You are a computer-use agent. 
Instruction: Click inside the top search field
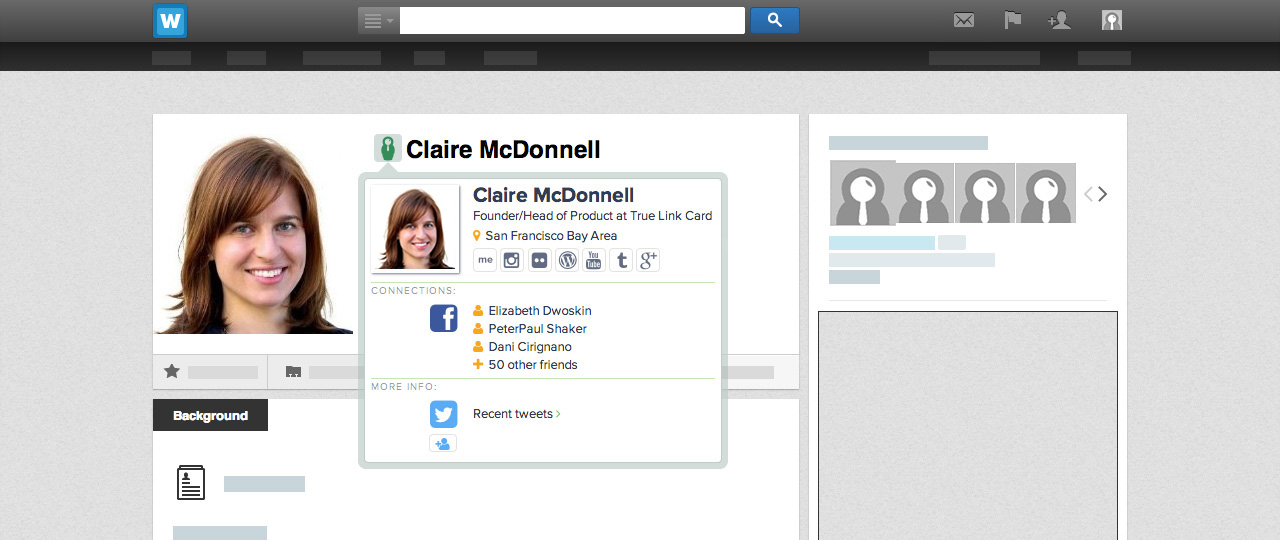572,21
